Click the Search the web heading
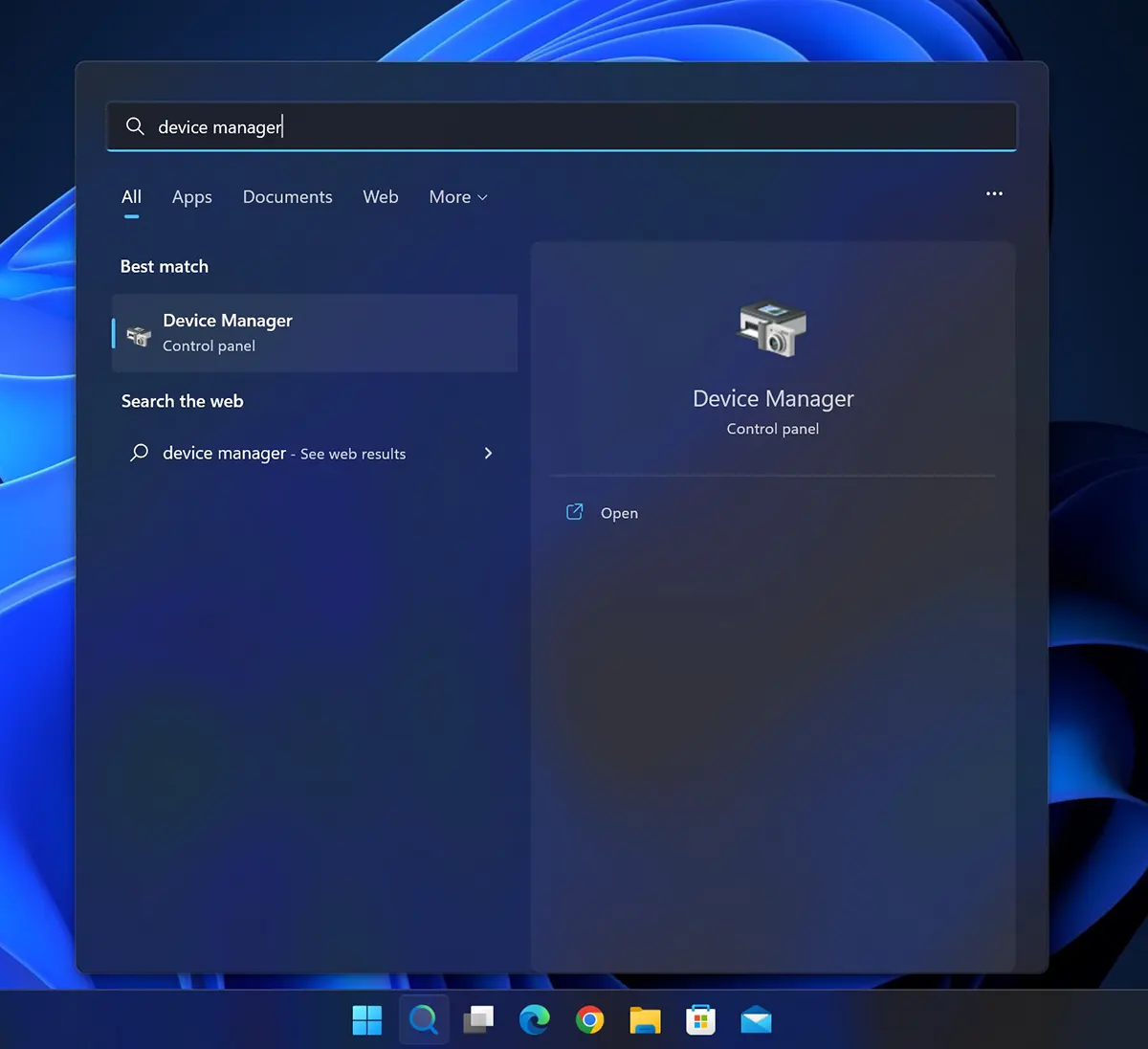Viewport: 1148px width, 1049px height. pyautogui.click(x=183, y=402)
